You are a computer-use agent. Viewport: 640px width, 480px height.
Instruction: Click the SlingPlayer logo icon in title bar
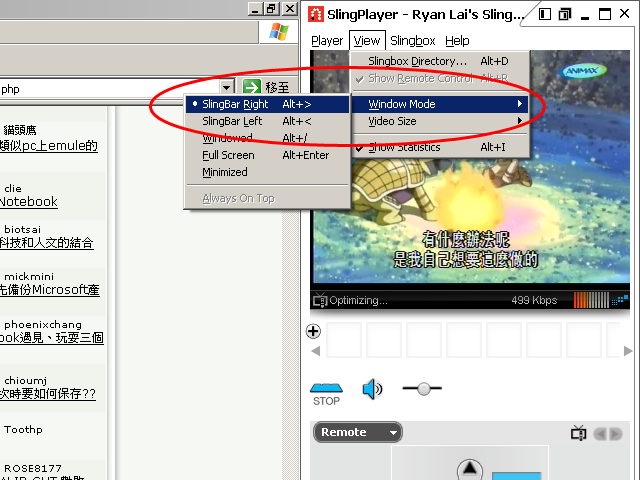(316, 14)
